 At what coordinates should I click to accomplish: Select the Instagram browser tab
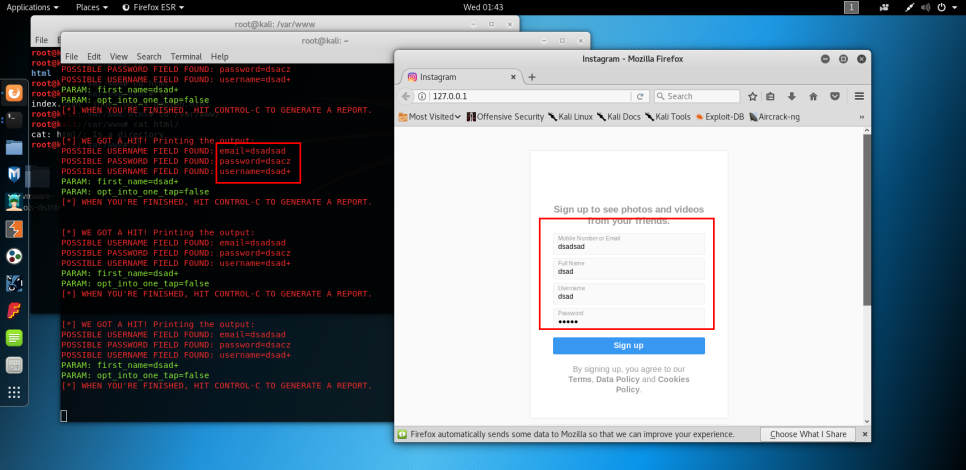pyautogui.click(x=462, y=78)
